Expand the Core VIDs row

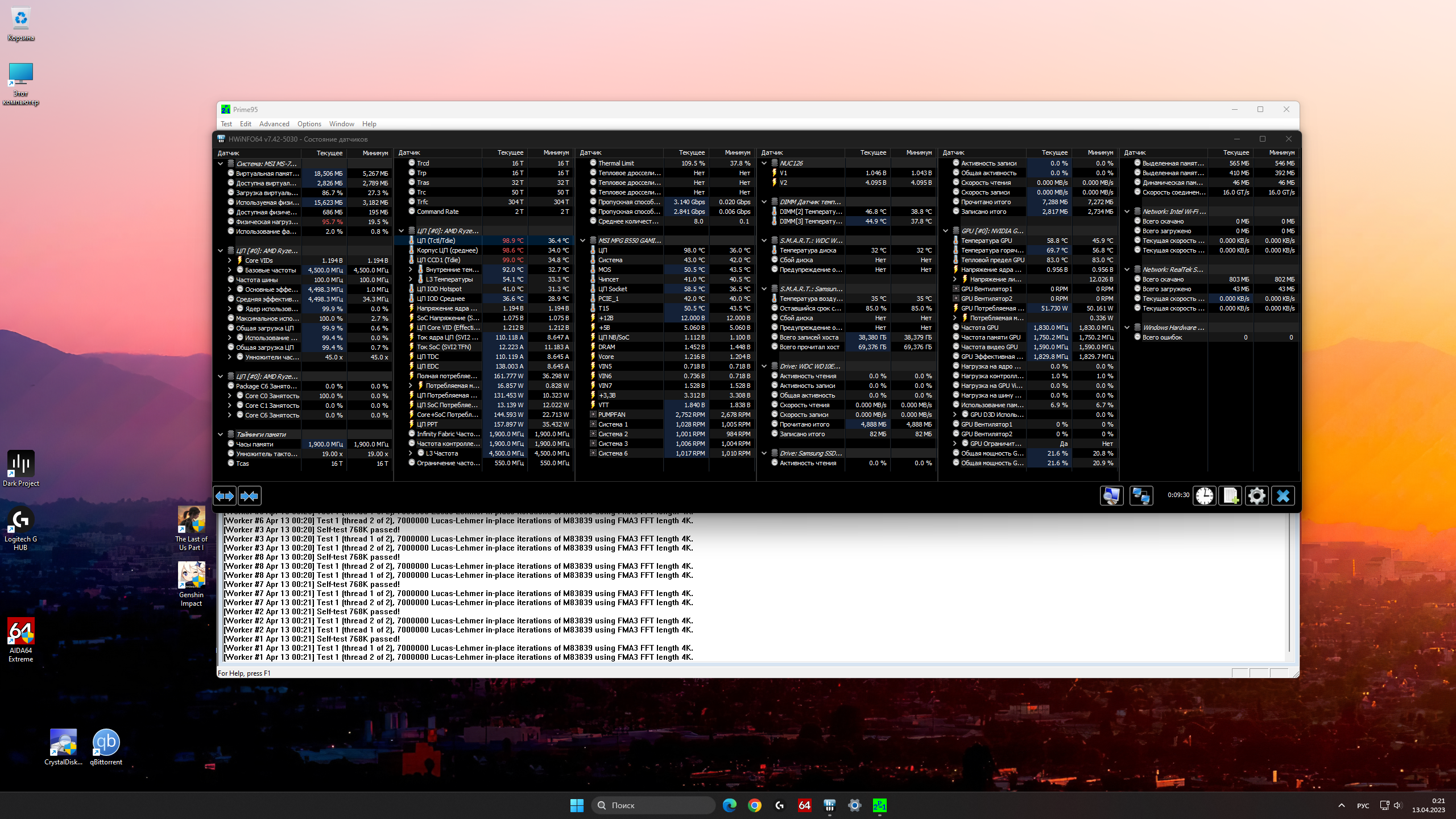230,260
